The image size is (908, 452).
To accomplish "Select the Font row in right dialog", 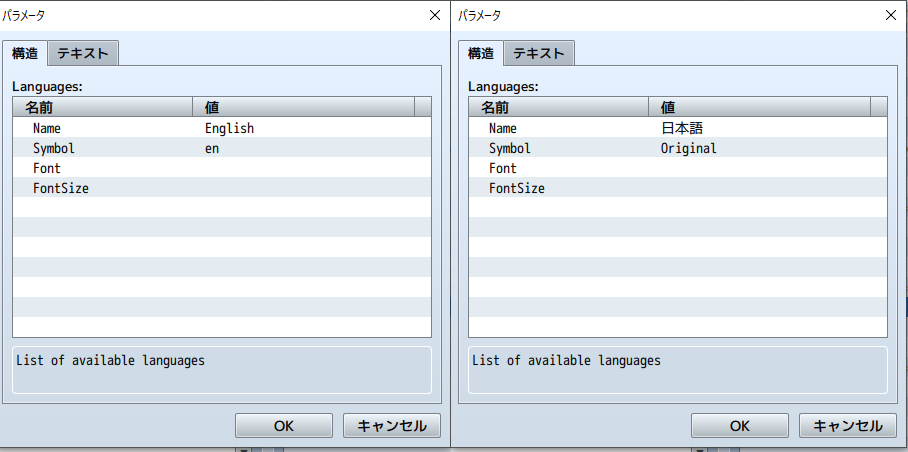I will pos(677,168).
